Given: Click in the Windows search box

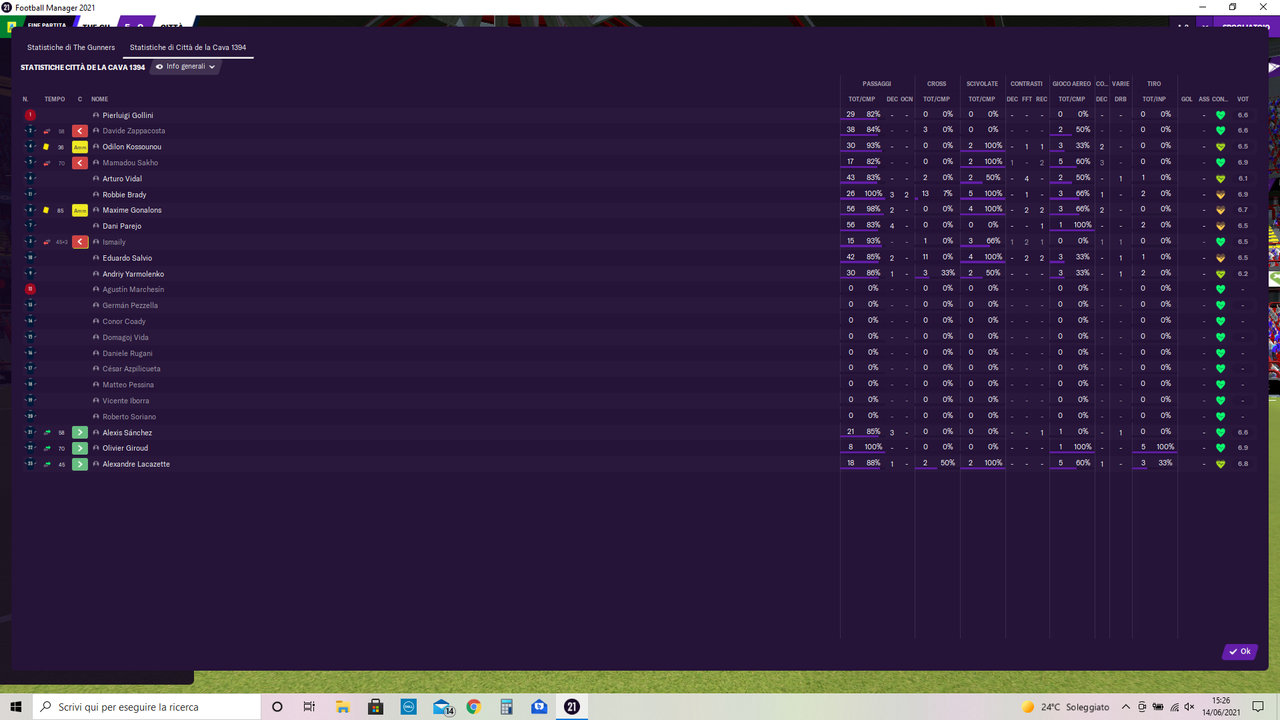Looking at the screenshot, I should [x=146, y=707].
